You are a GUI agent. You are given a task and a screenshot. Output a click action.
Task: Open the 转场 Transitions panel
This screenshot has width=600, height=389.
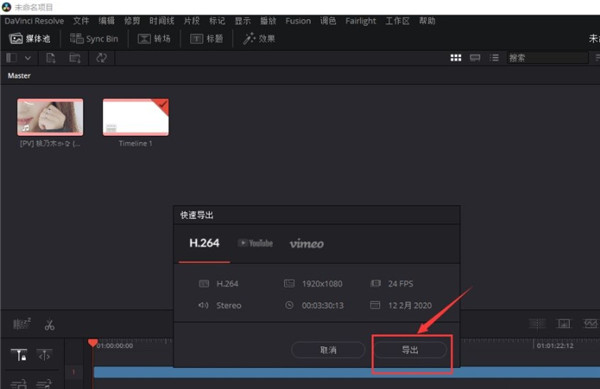pos(154,39)
